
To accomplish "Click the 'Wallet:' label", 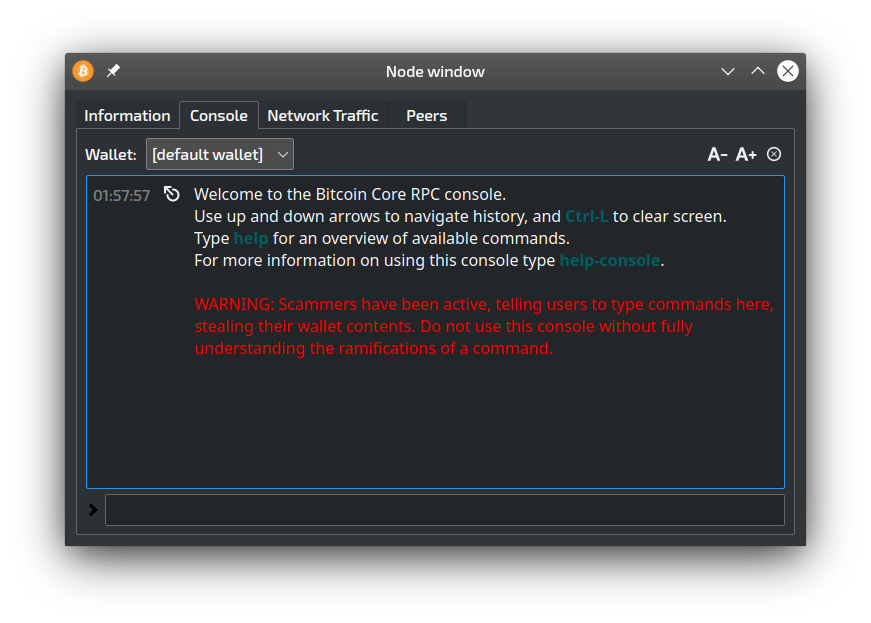I will tap(111, 154).
